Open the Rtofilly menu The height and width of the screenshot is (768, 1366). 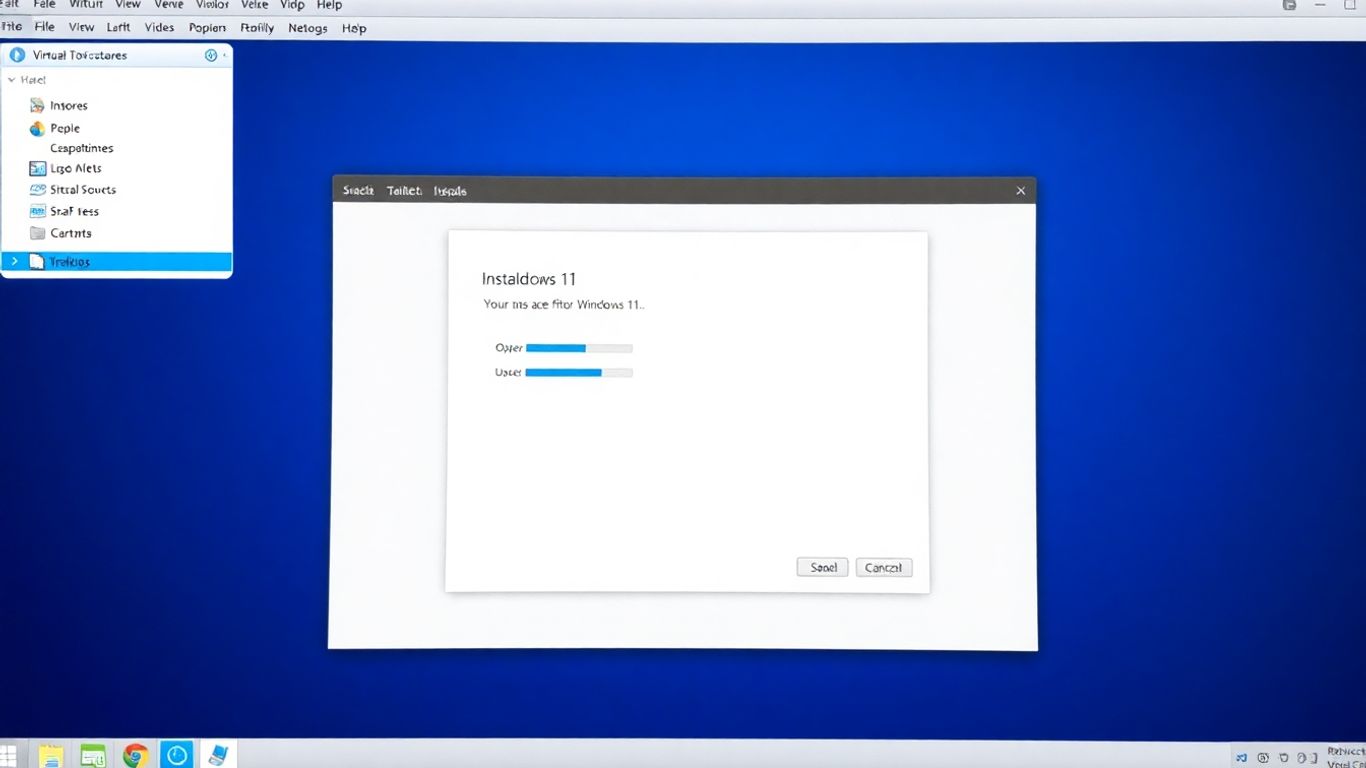click(x=257, y=28)
